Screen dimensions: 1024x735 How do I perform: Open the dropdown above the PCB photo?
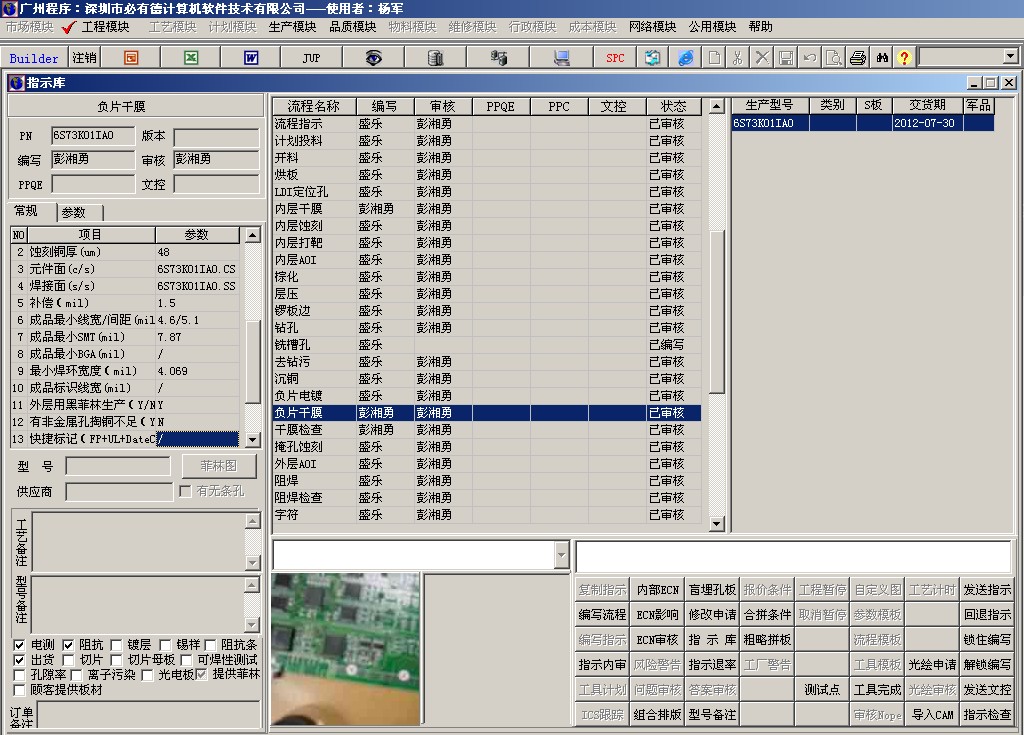click(x=562, y=555)
